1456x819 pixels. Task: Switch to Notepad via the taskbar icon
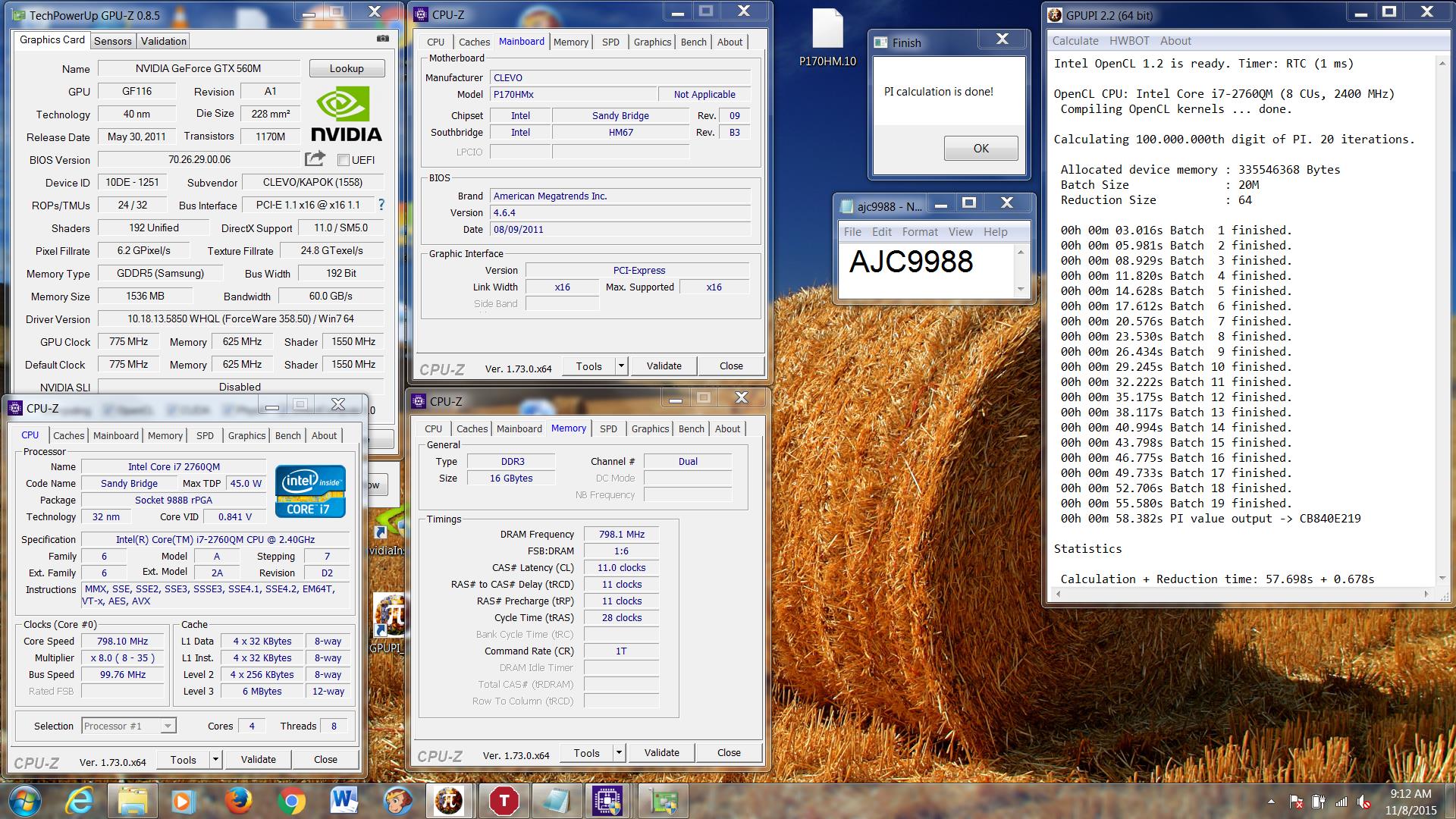[556, 802]
